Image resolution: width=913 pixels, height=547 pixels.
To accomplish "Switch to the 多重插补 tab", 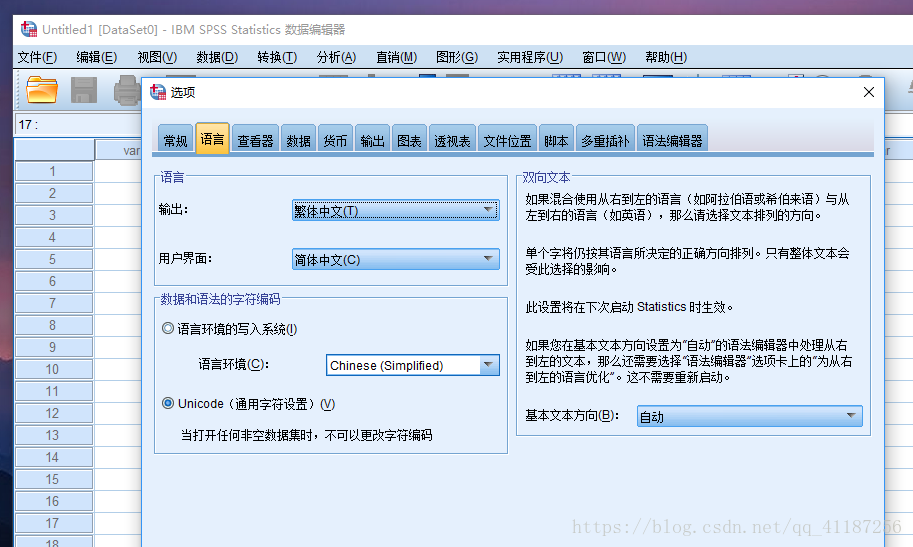I will tap(605, 140).
